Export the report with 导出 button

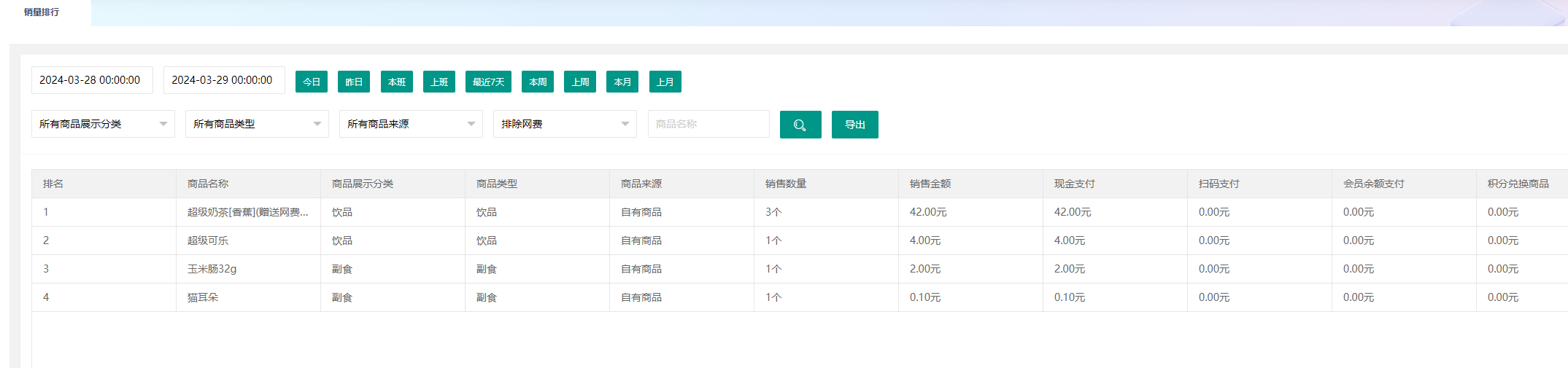click(854, 125)
